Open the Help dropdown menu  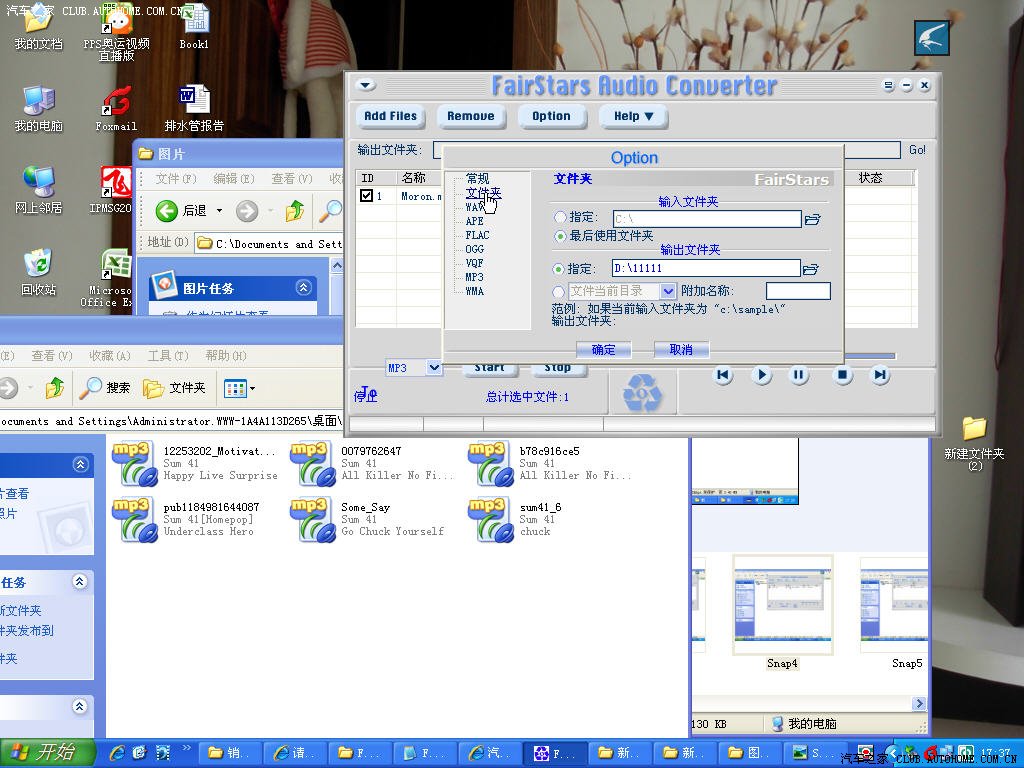pos(633,116)
